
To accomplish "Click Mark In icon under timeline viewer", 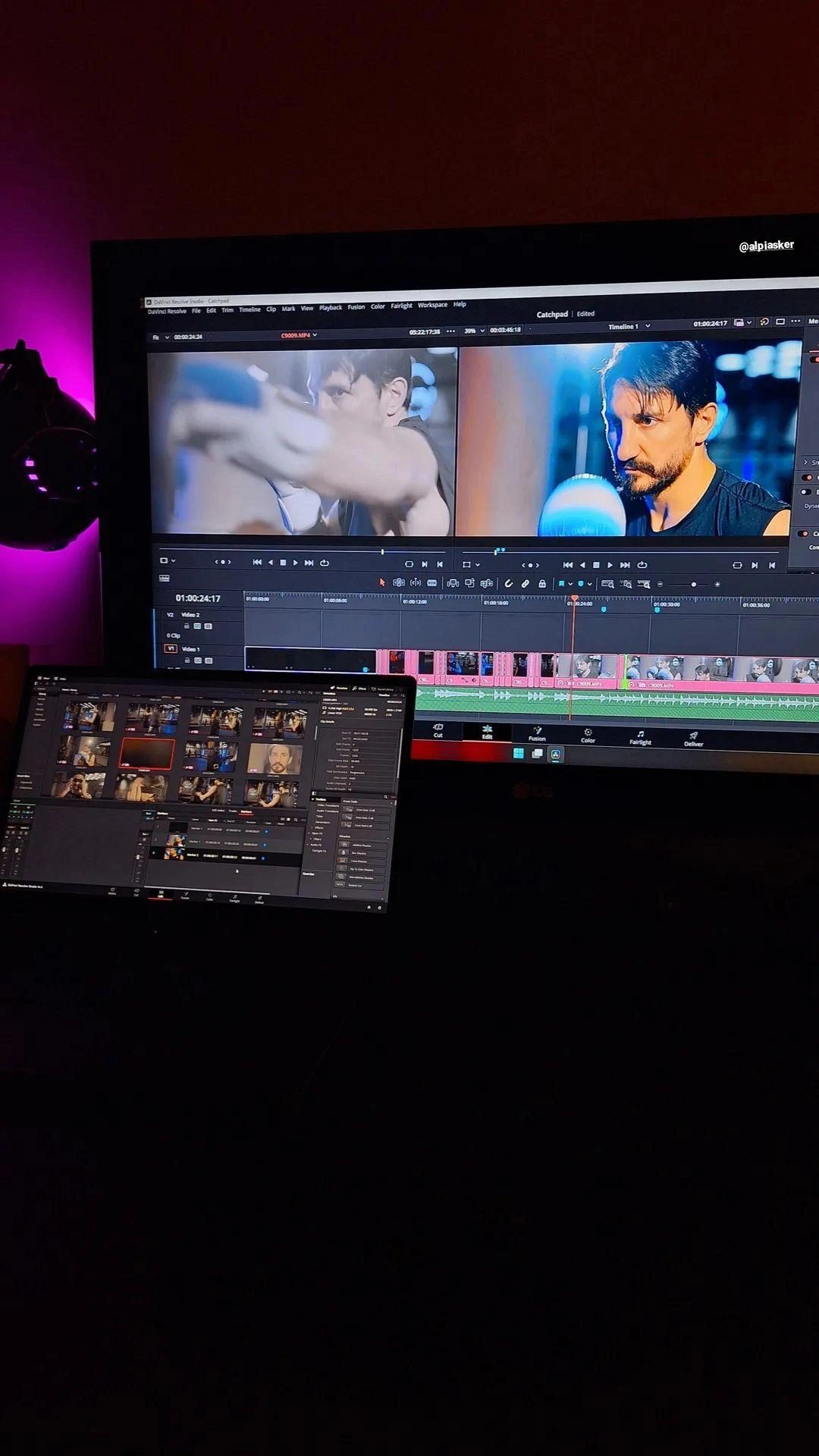I will 755,565.
